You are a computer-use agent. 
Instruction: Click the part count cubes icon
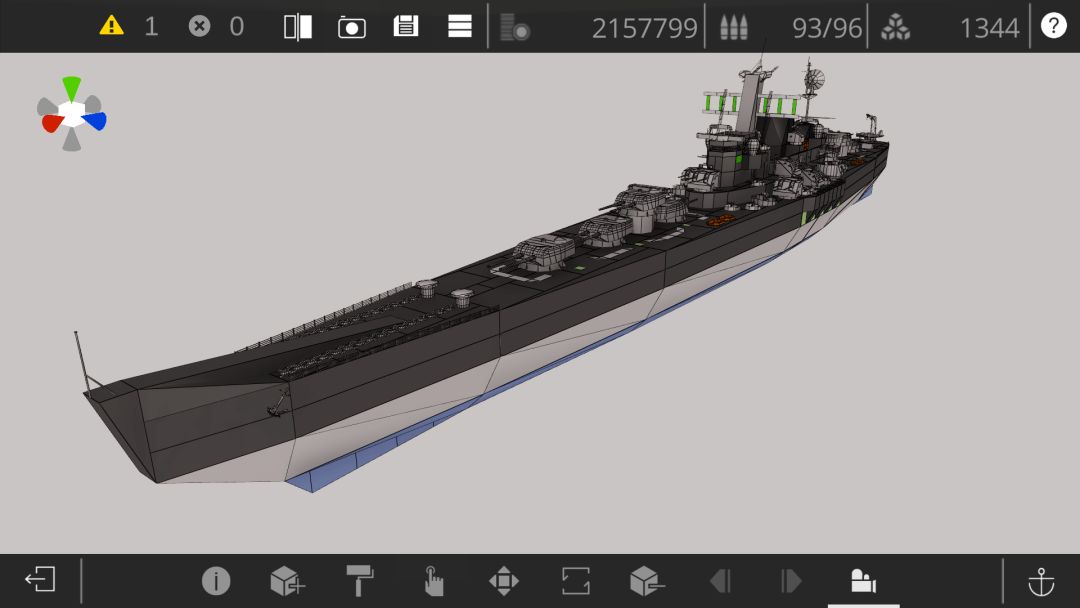895,28
